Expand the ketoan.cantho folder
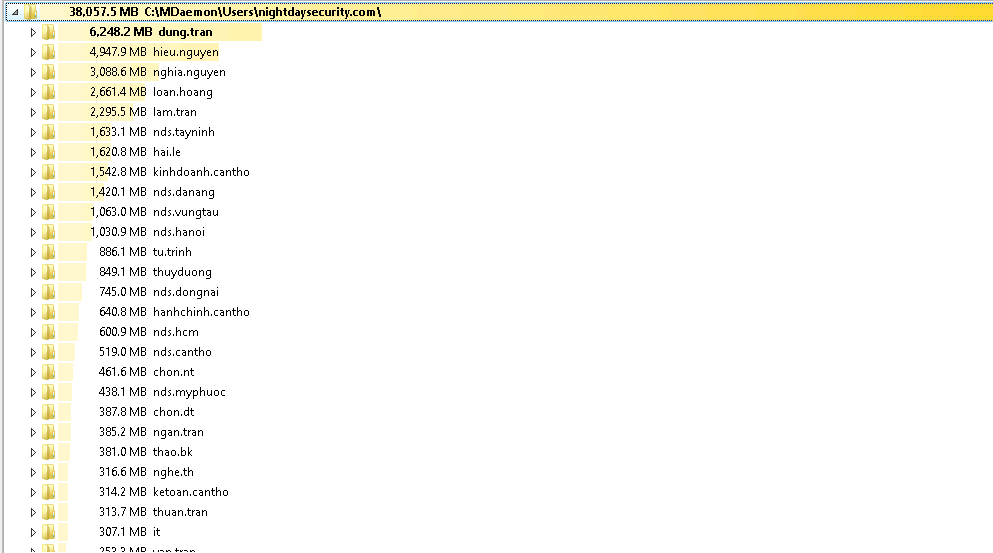993x553 pixels. coord(33,492)
